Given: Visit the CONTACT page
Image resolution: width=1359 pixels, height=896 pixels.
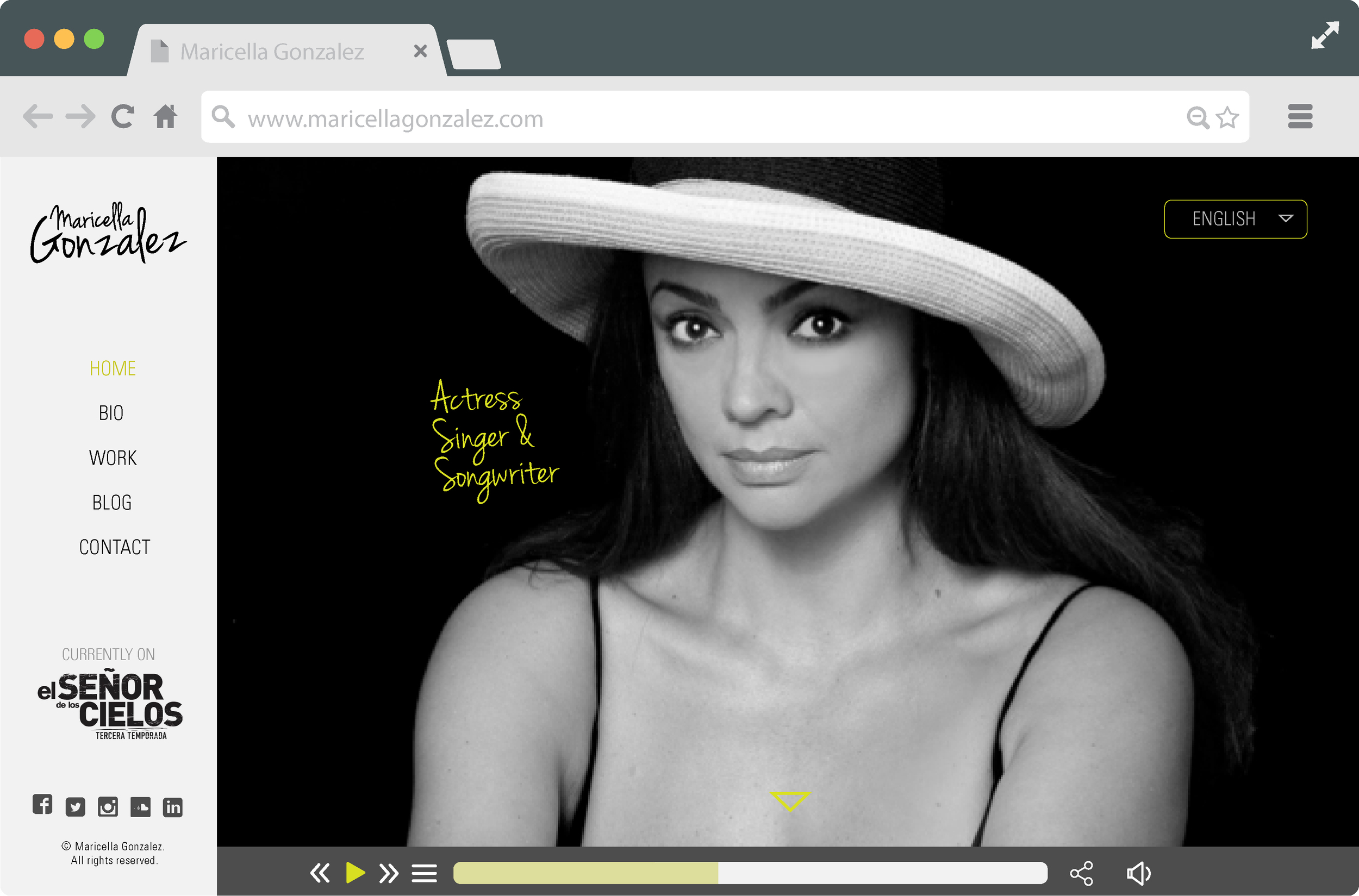Looking at the screenshot, I should (114, 547).
